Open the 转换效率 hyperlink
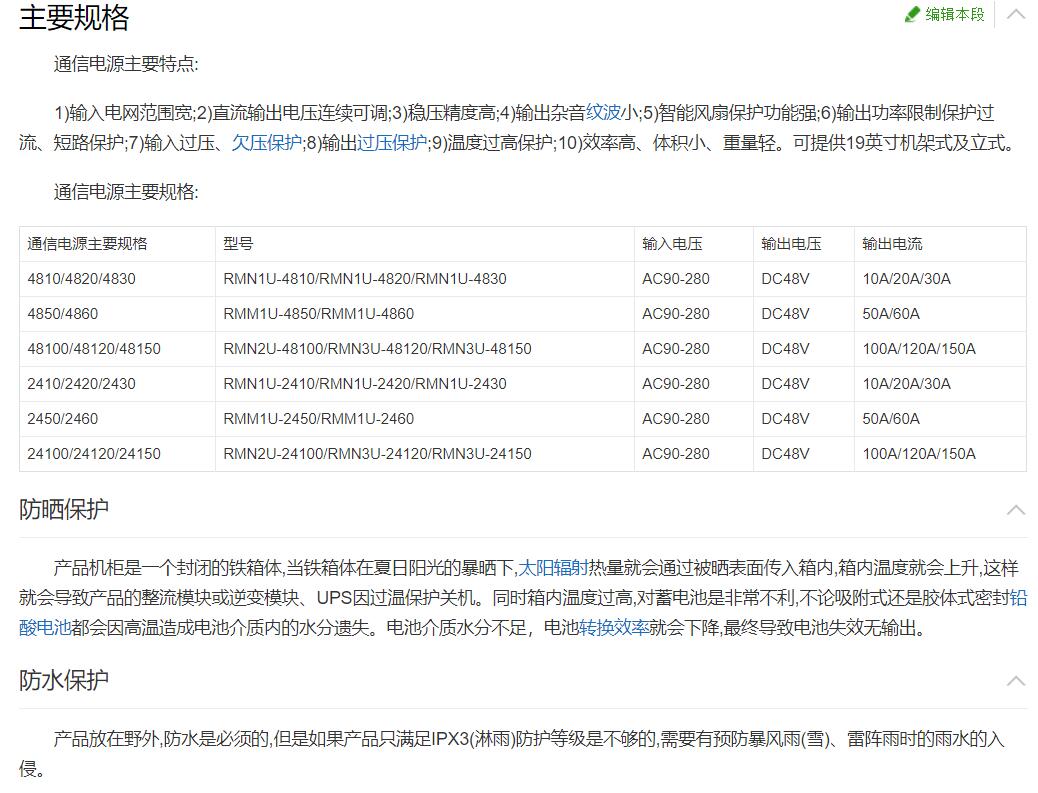The height and width of the screenshot is (793, 1038). pyautogui.click(x=613, y=628)
